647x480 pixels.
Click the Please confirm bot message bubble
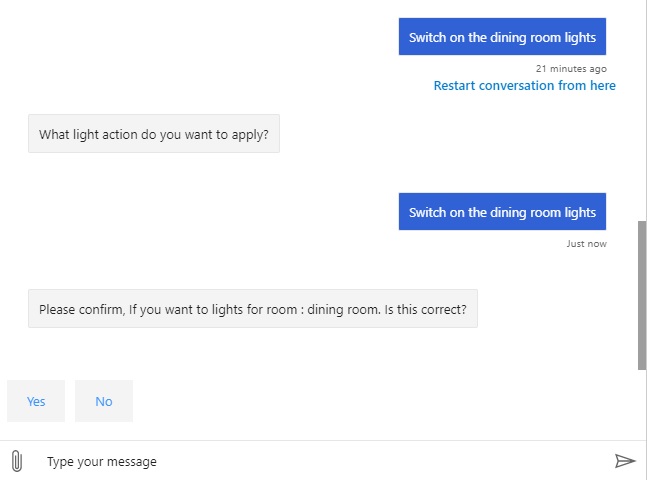pyautogui.click(x=252, y=309)
